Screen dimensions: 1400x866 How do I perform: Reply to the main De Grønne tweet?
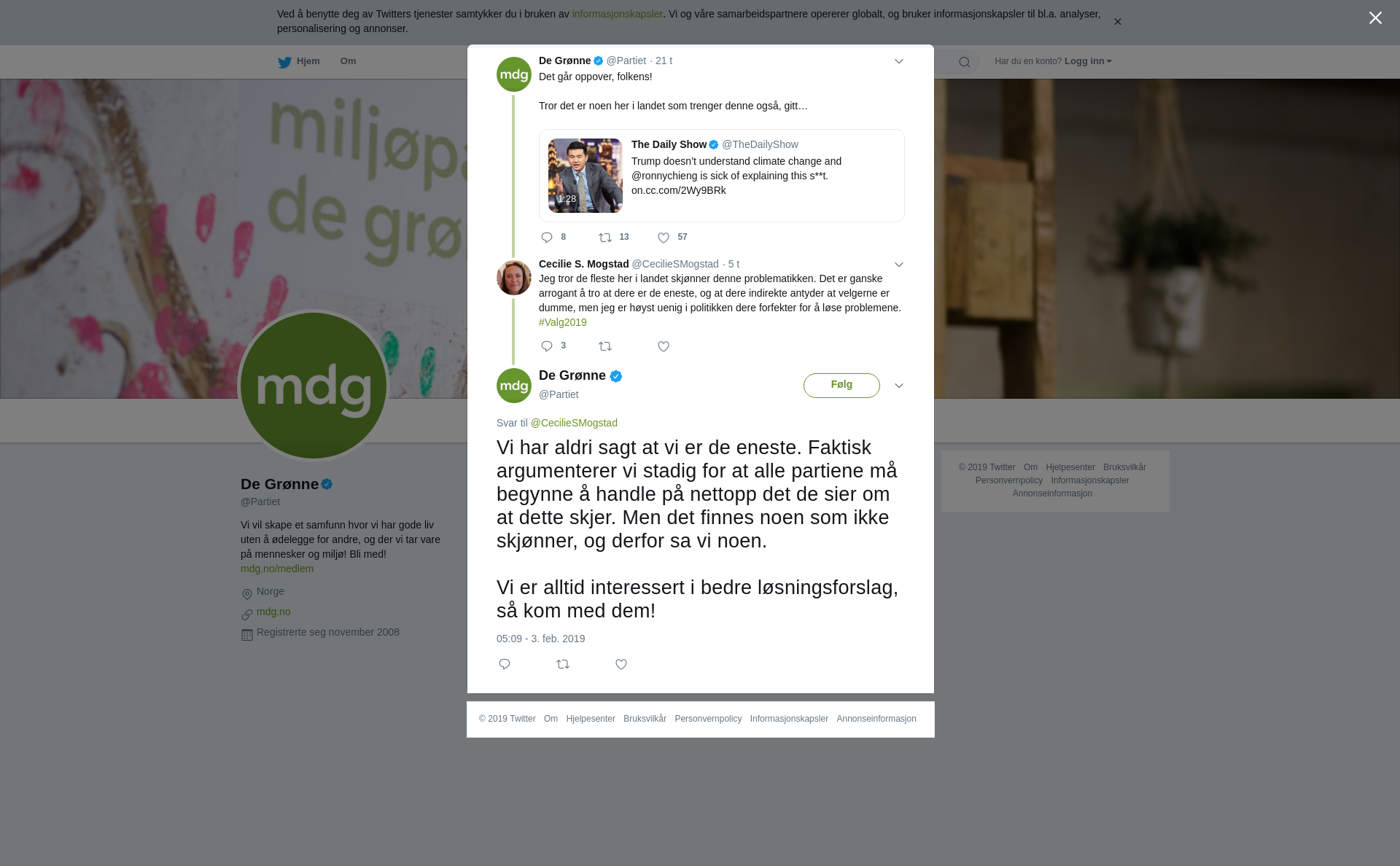click(x=505, y=664)
